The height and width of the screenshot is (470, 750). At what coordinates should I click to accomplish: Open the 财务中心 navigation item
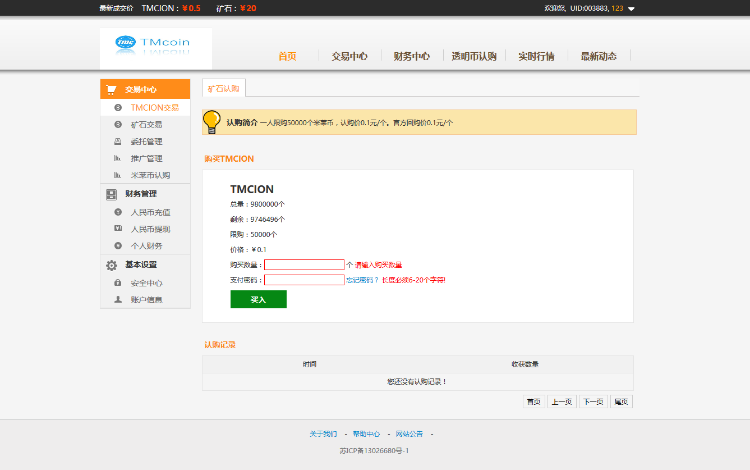point(412,56)
